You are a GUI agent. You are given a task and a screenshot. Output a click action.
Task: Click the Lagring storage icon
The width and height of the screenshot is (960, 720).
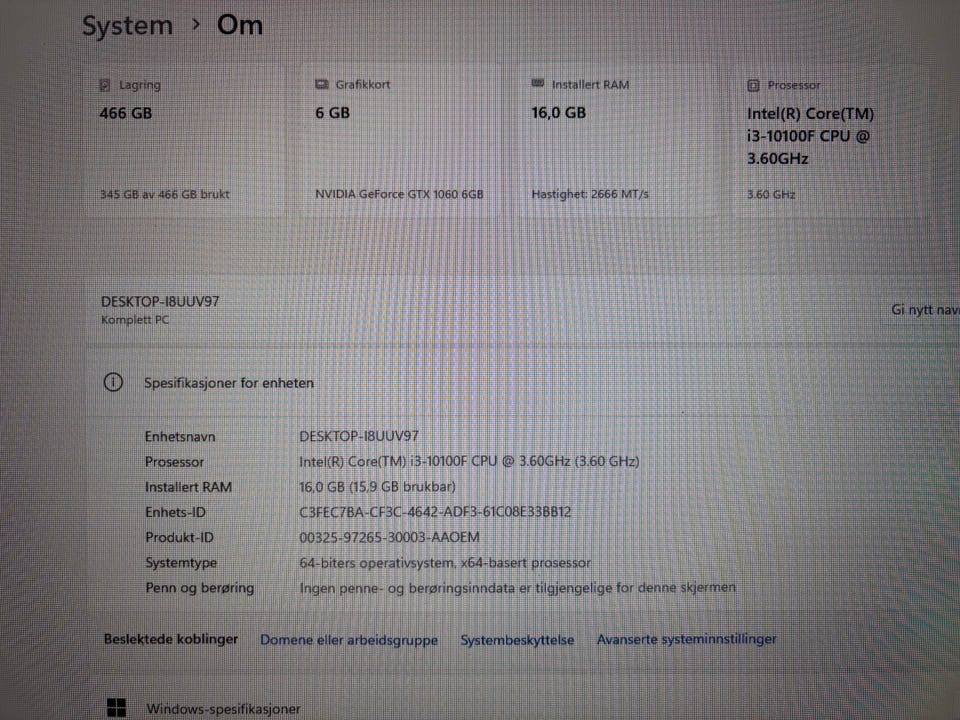point(105,85)
